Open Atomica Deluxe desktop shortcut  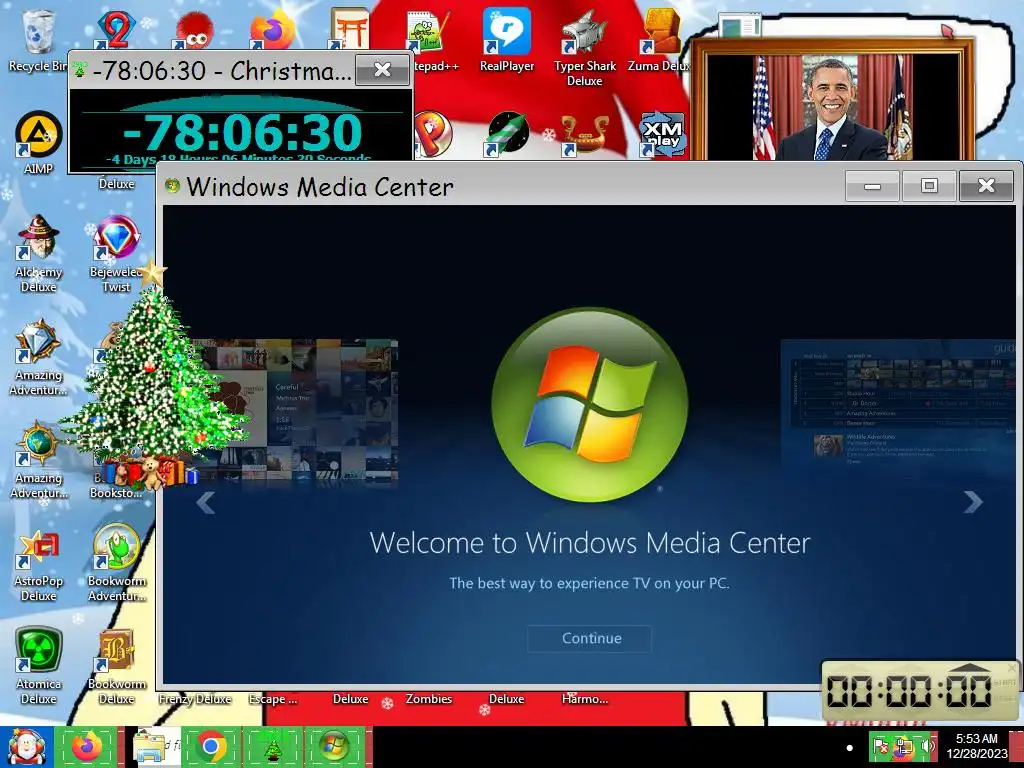coord(39,666)
